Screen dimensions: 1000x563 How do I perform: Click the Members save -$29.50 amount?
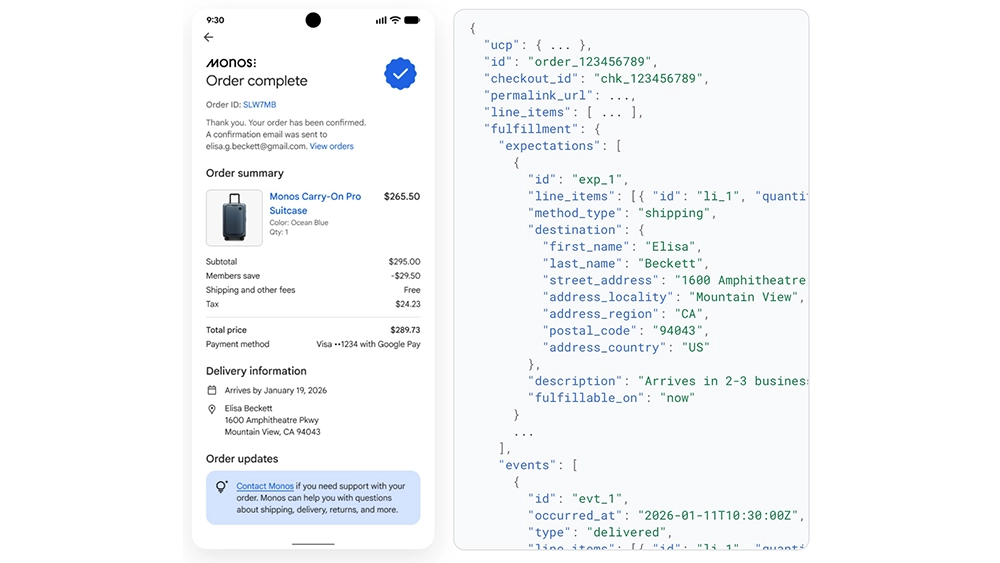[x=406, y=275]
